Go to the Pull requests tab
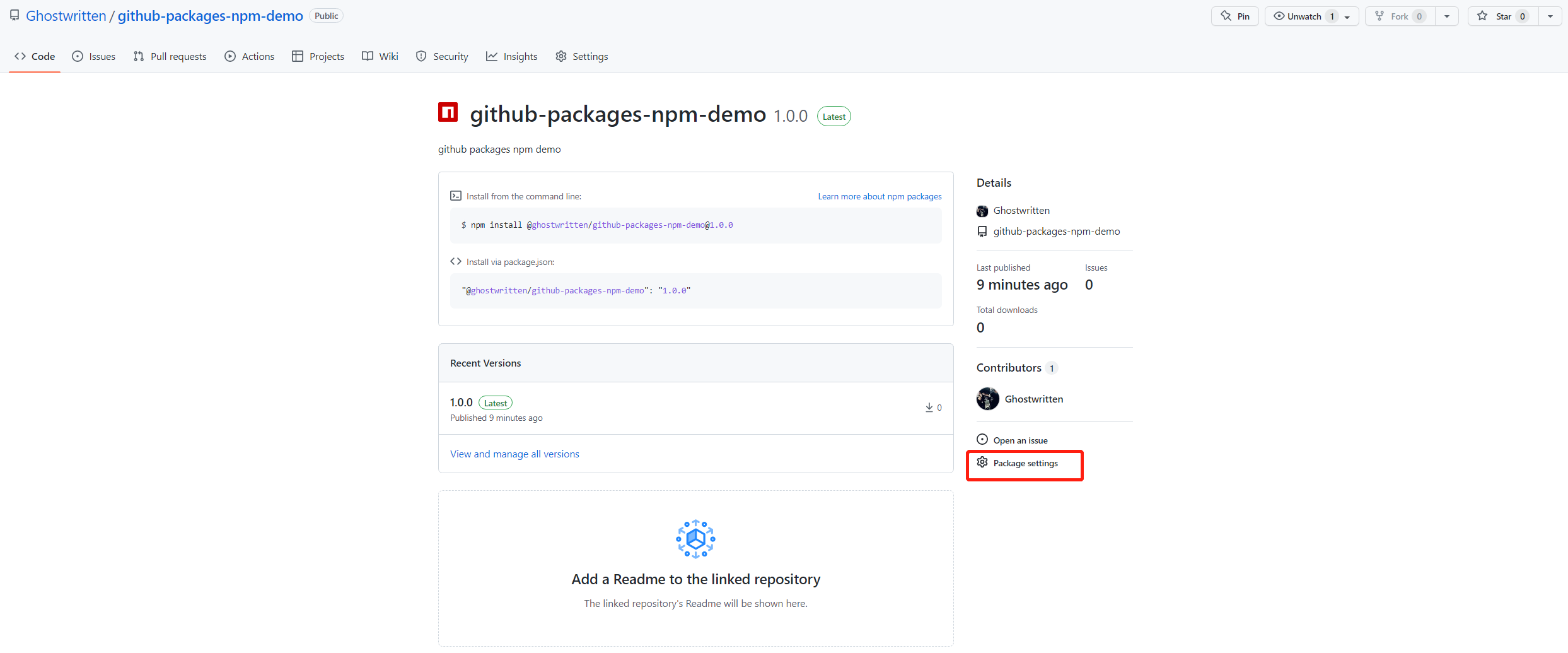The image size is (1568, 653). (170, 56)
